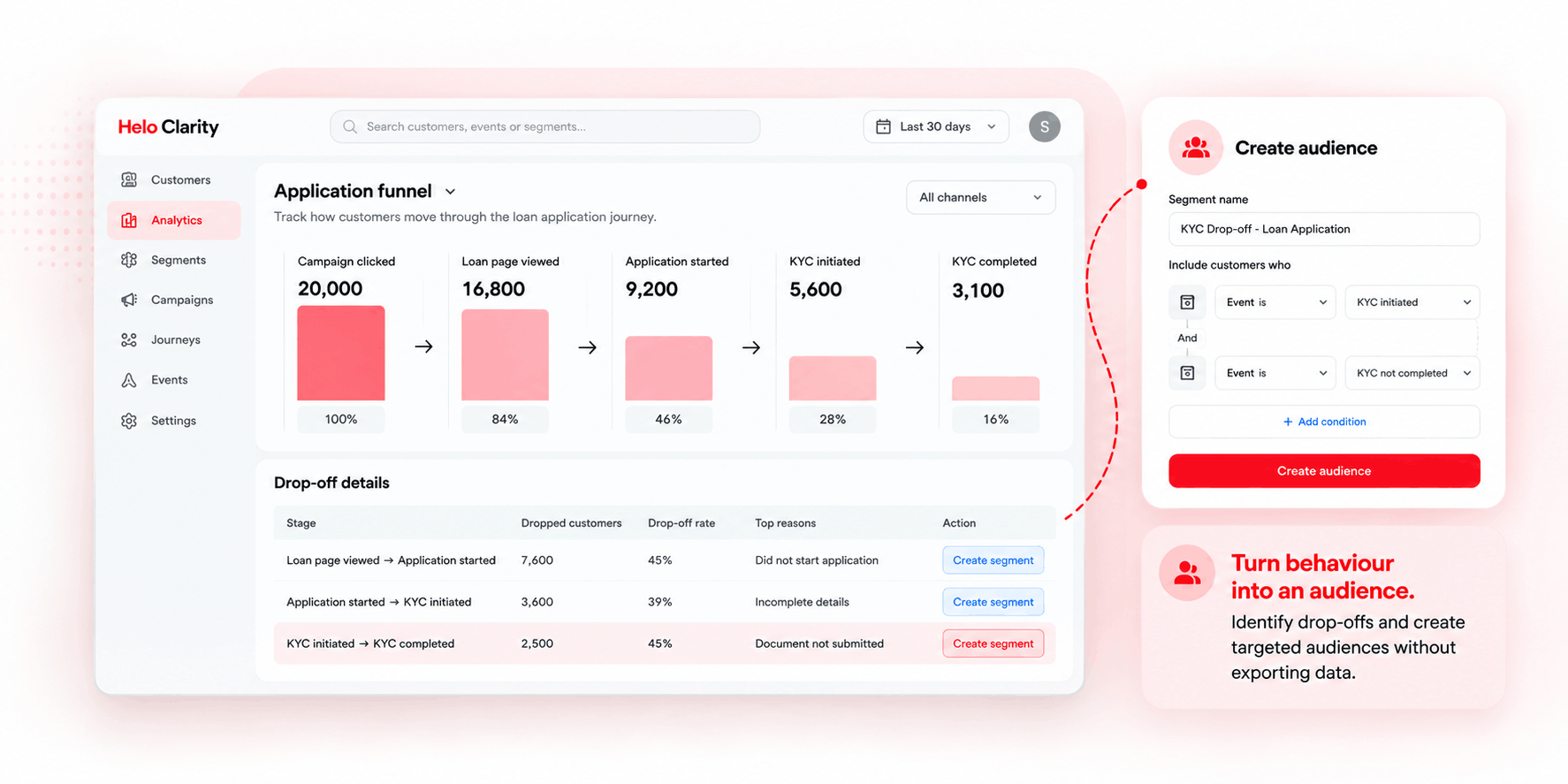This screenshot has width=1568, height=784.
Task: Click the Helo Clarity logo
Action: click(168, 127)
